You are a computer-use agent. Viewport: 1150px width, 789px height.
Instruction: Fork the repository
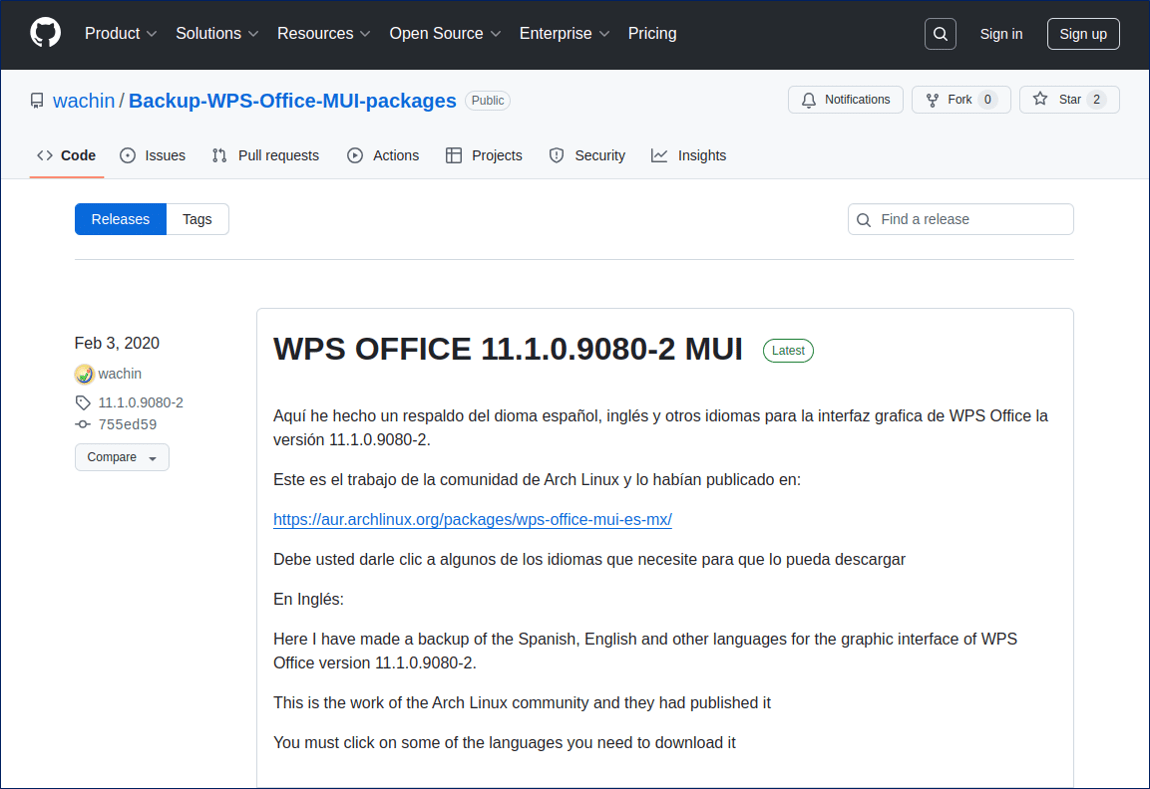click(x=960, y=100)
